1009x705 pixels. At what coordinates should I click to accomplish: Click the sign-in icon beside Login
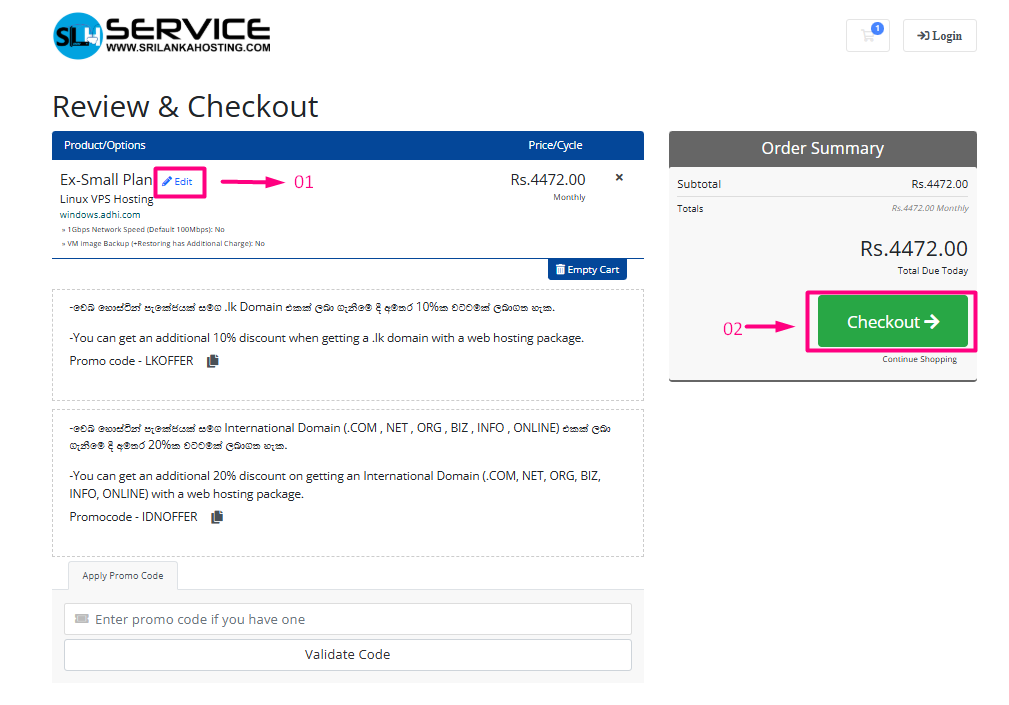[923, 36]
